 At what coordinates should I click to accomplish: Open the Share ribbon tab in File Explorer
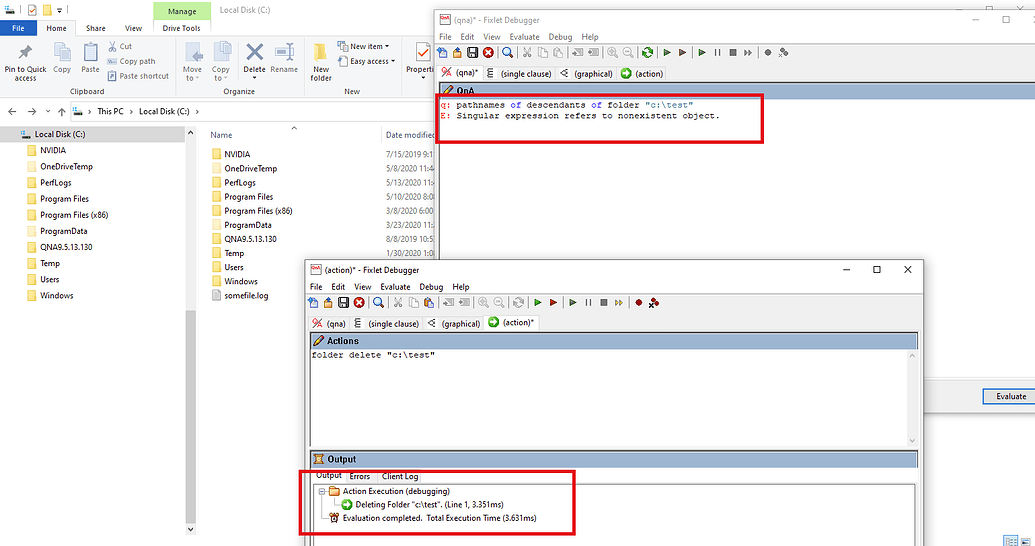[x=96, y=28]
